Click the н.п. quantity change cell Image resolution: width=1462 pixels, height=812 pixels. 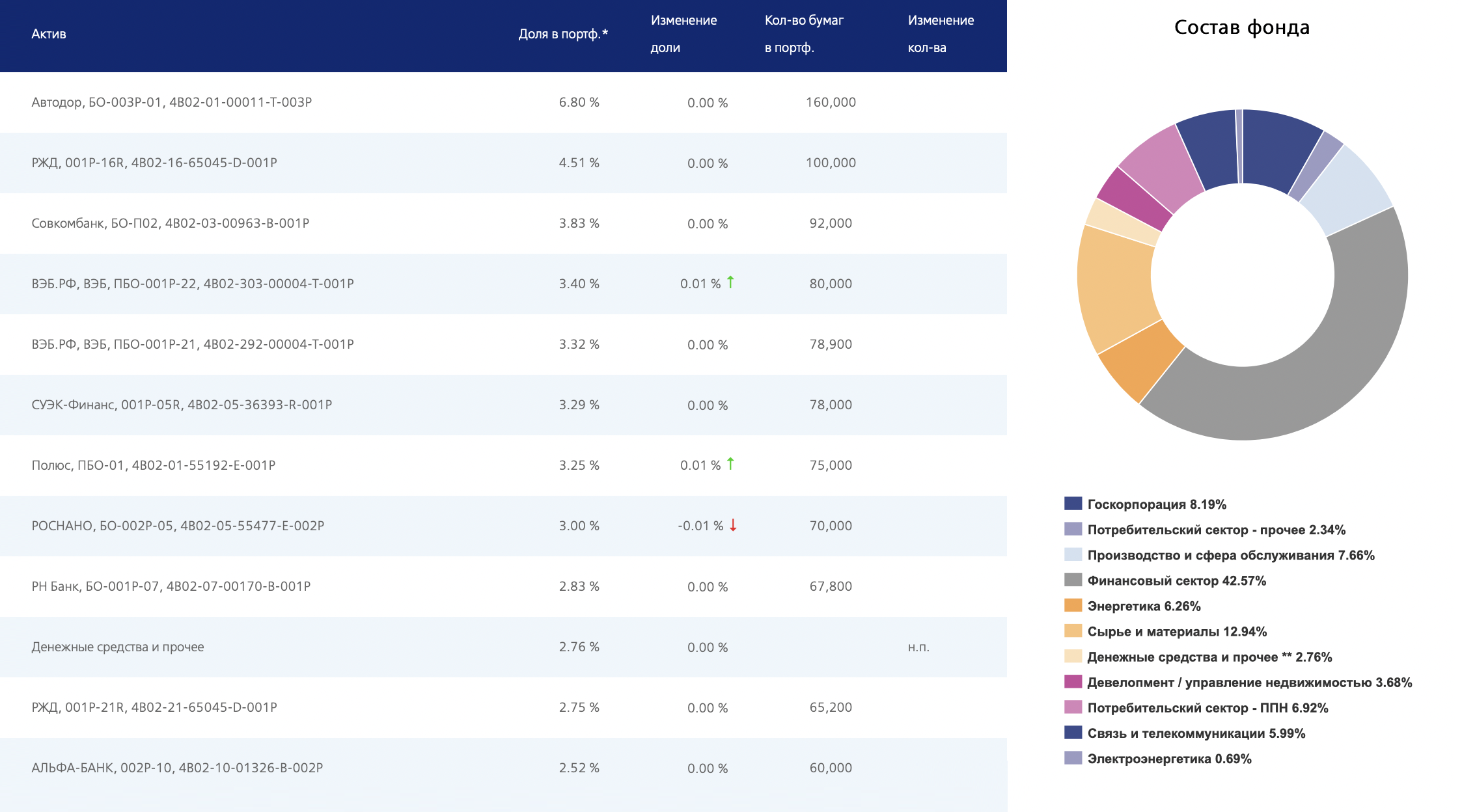click(918, 647)
